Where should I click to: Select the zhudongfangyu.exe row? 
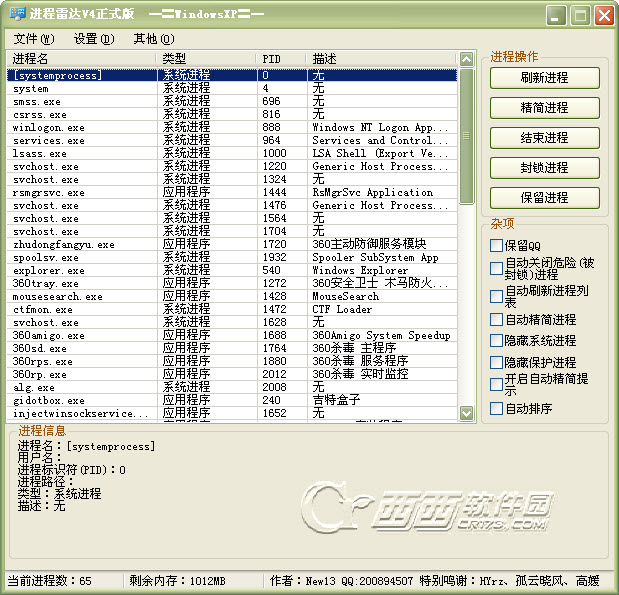(232, 244)
